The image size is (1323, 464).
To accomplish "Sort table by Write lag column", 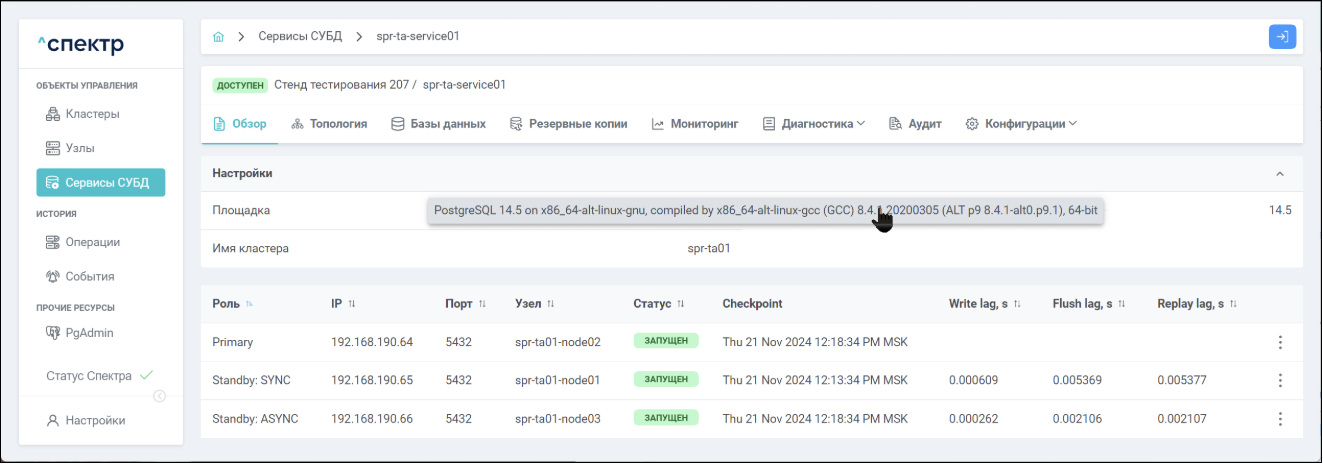I will point(1016,304).
